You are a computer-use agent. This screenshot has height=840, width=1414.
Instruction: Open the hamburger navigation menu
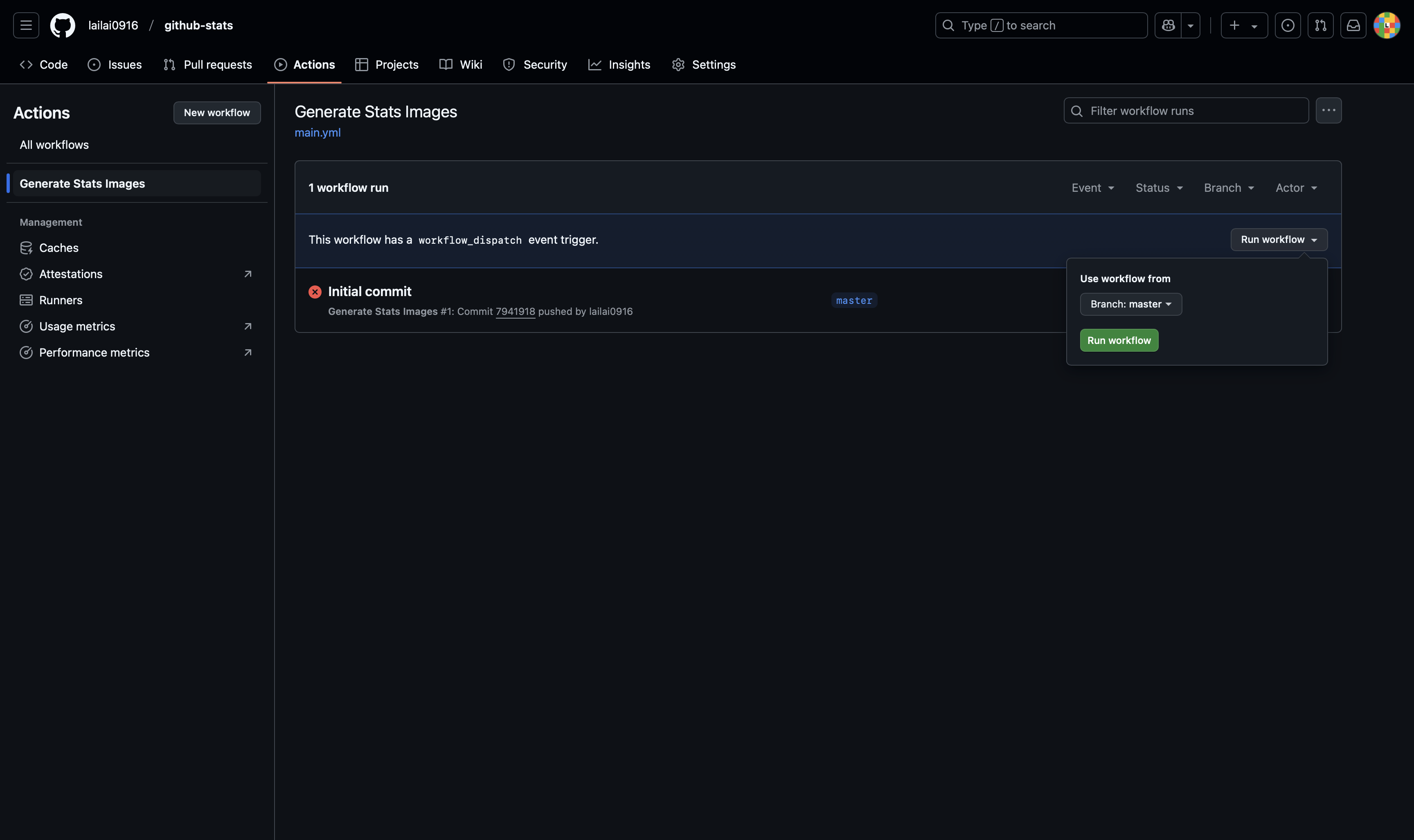point(26,25)
